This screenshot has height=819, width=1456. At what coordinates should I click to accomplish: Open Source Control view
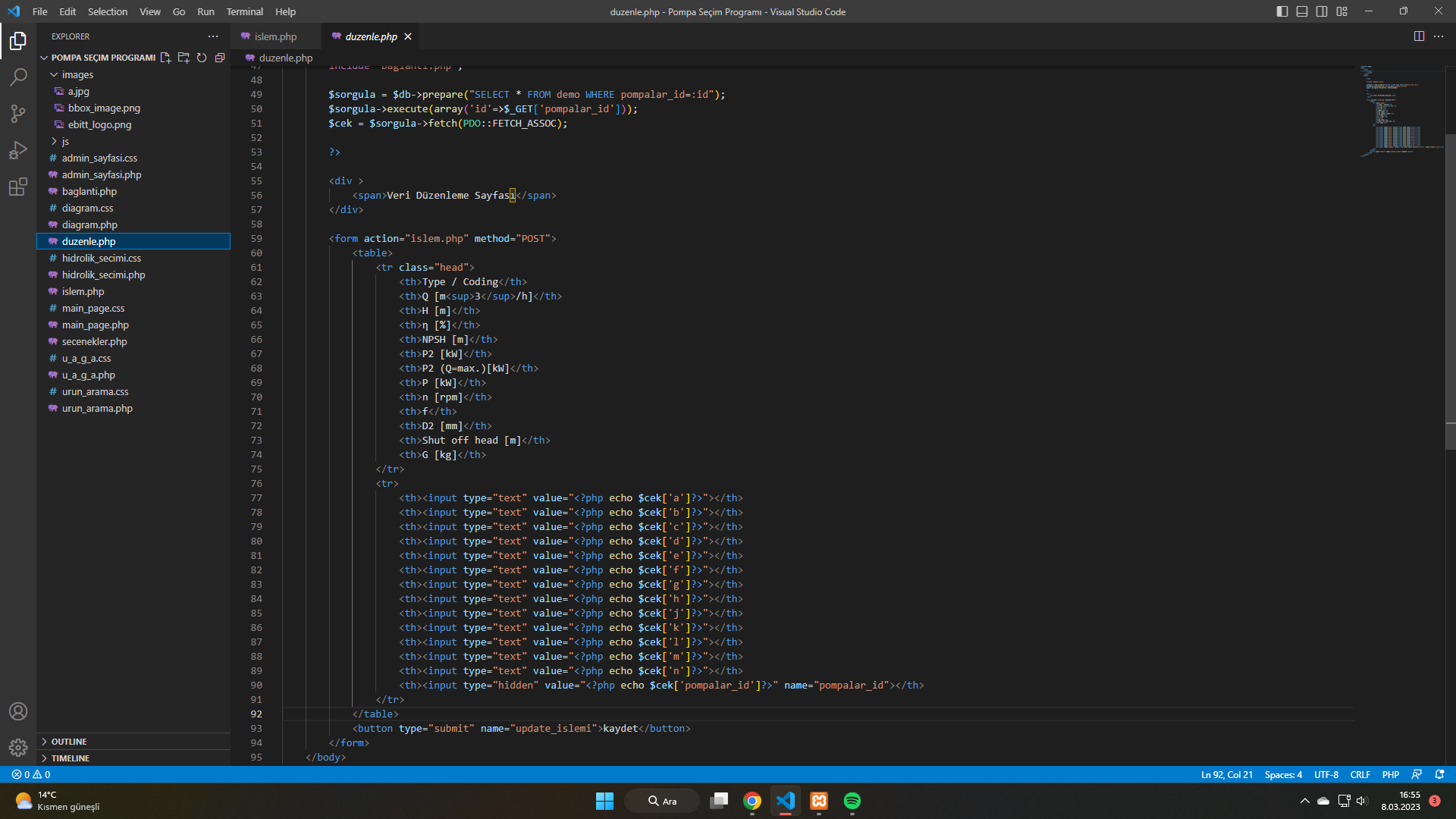point(18,114)
